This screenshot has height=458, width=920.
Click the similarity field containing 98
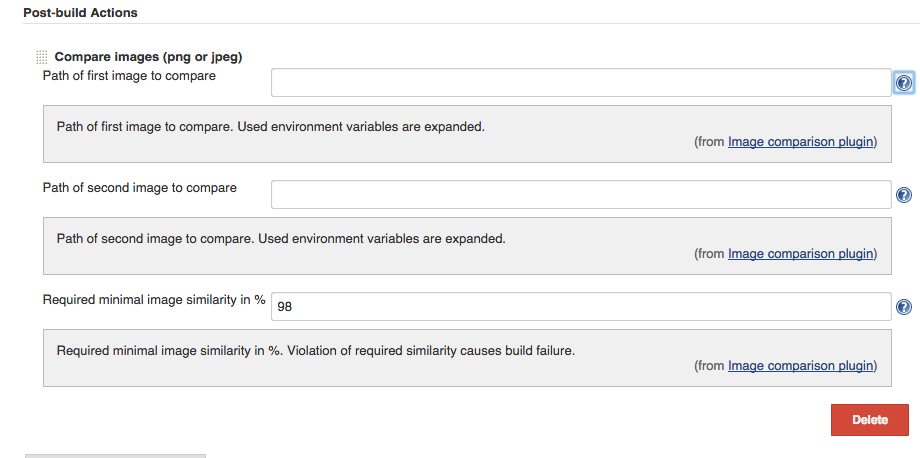[581, 307]
